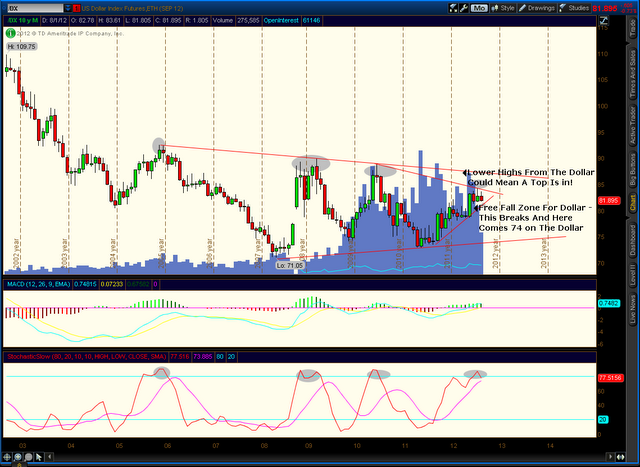Screen dimensions: 640x467
Task: Click the red 81.895 price axis marker
Action: pos(609,200)
